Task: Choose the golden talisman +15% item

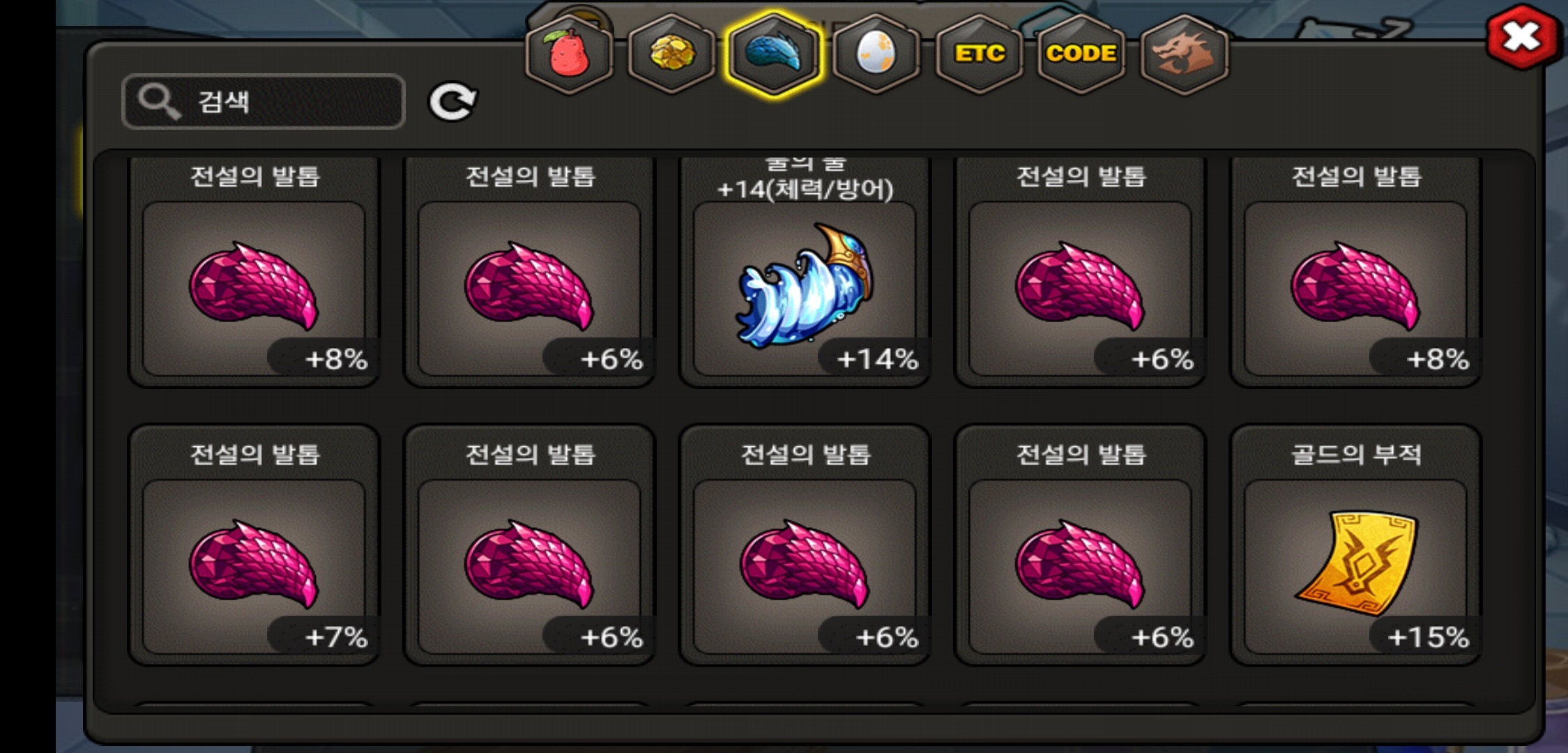Action: 1355,545
